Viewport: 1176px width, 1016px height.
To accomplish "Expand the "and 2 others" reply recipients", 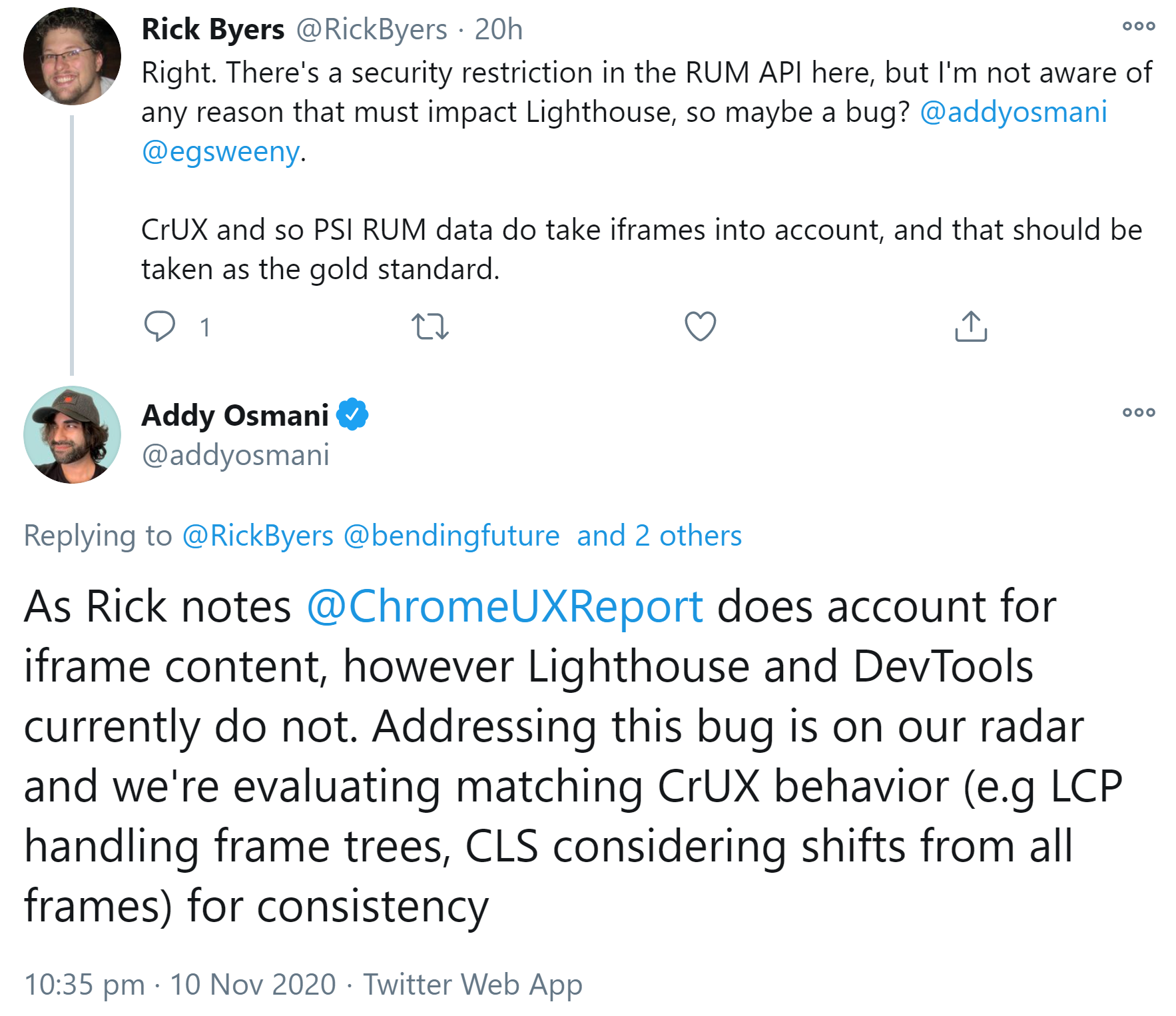I will tap(659, 536).
